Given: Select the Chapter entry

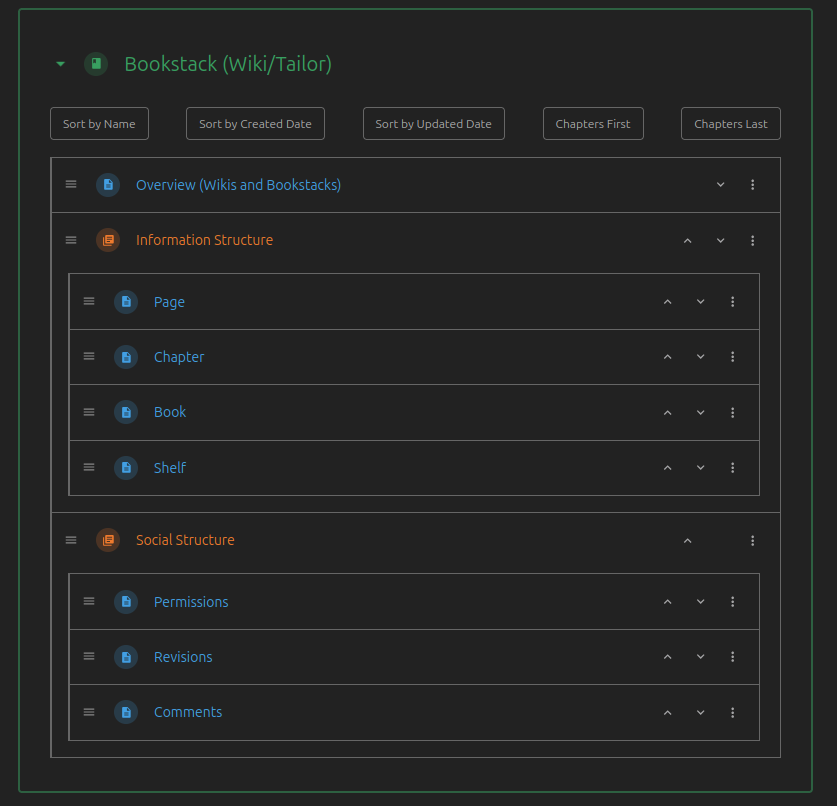Looking at the screenshot, I should click(x=179, y=357).
